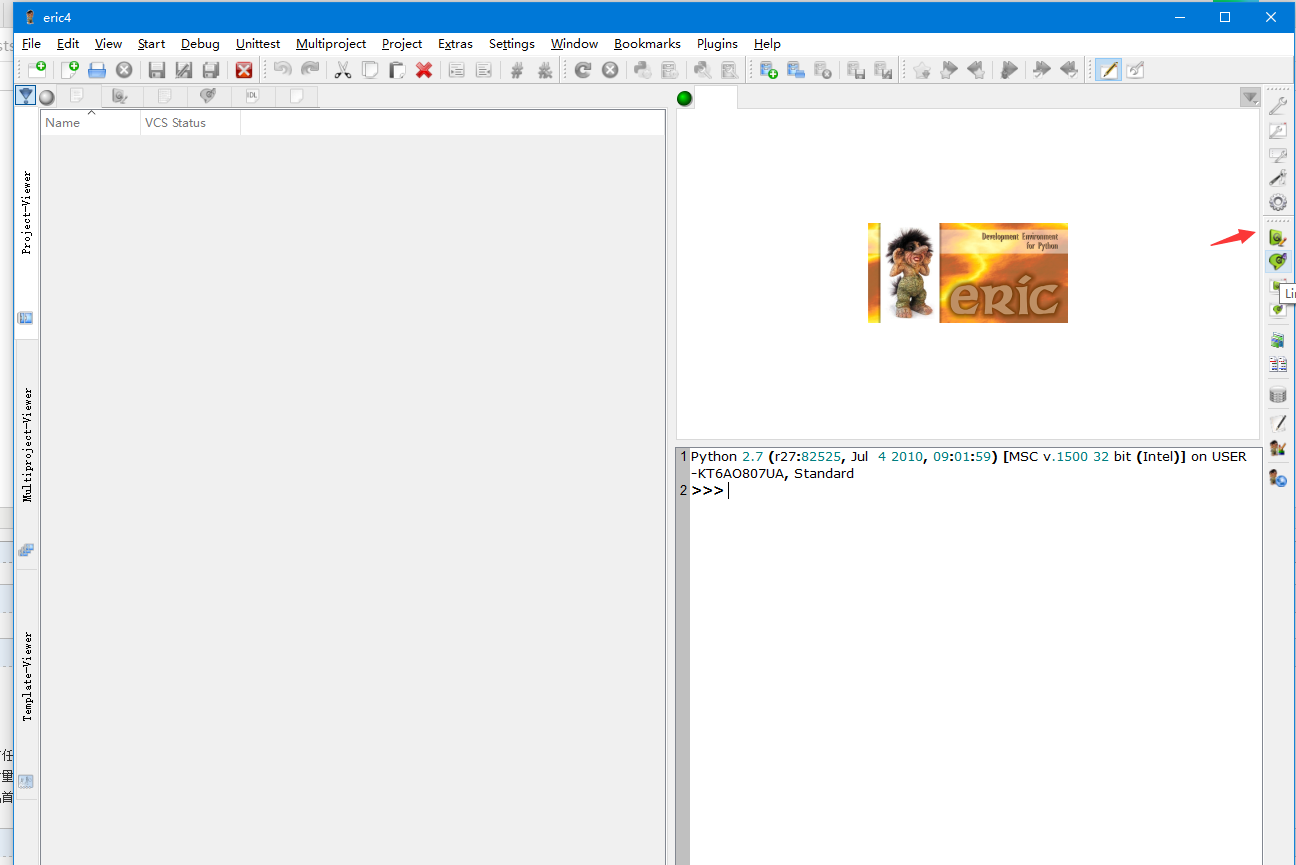The height and width of the screenshot is (865, 1296).
Task: Create a new file with the document-plus icon
Action: 70,70
